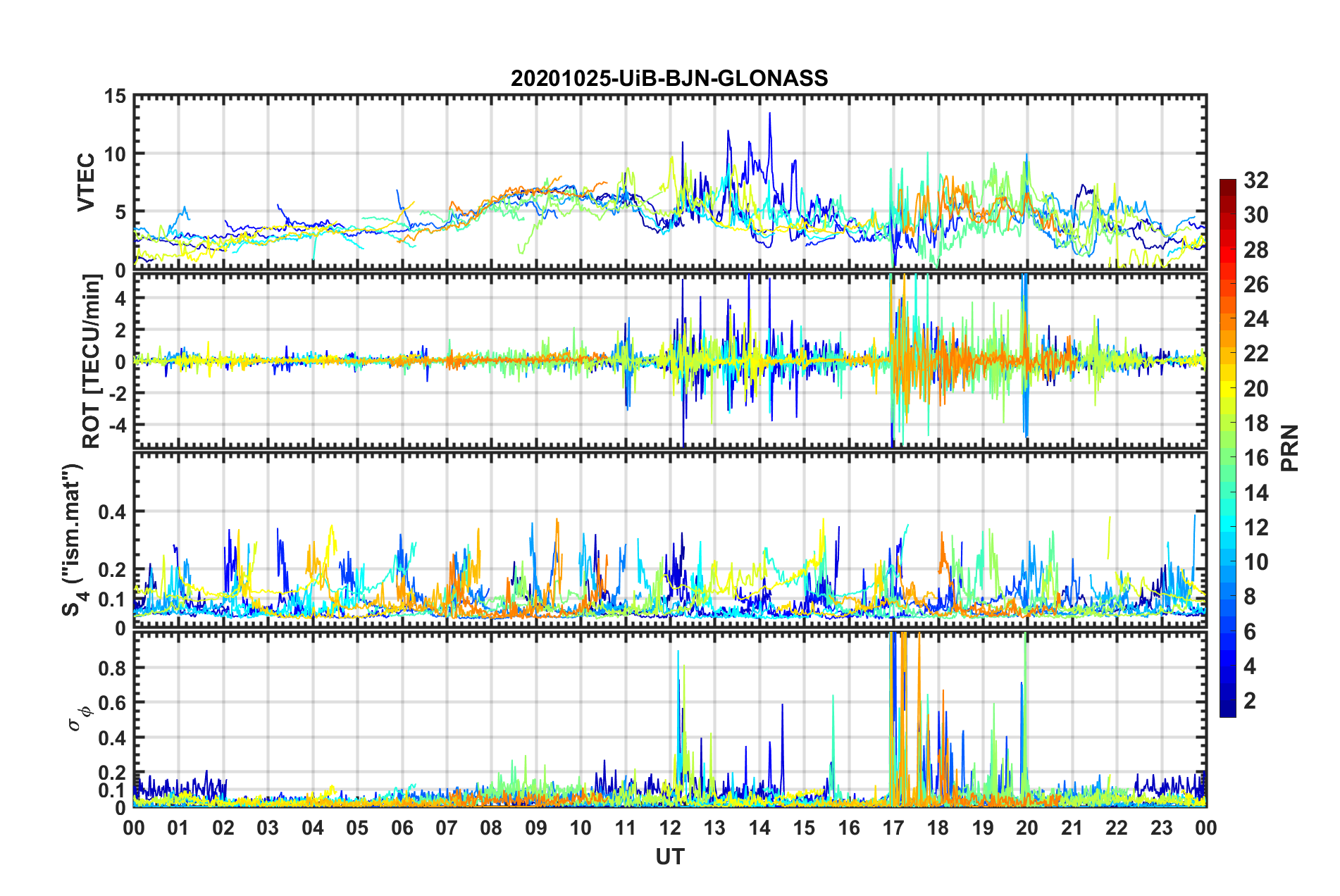The image size is (1340, 896).
Task: Click x-axis tick label 05
Action: [x=357, y=828]
